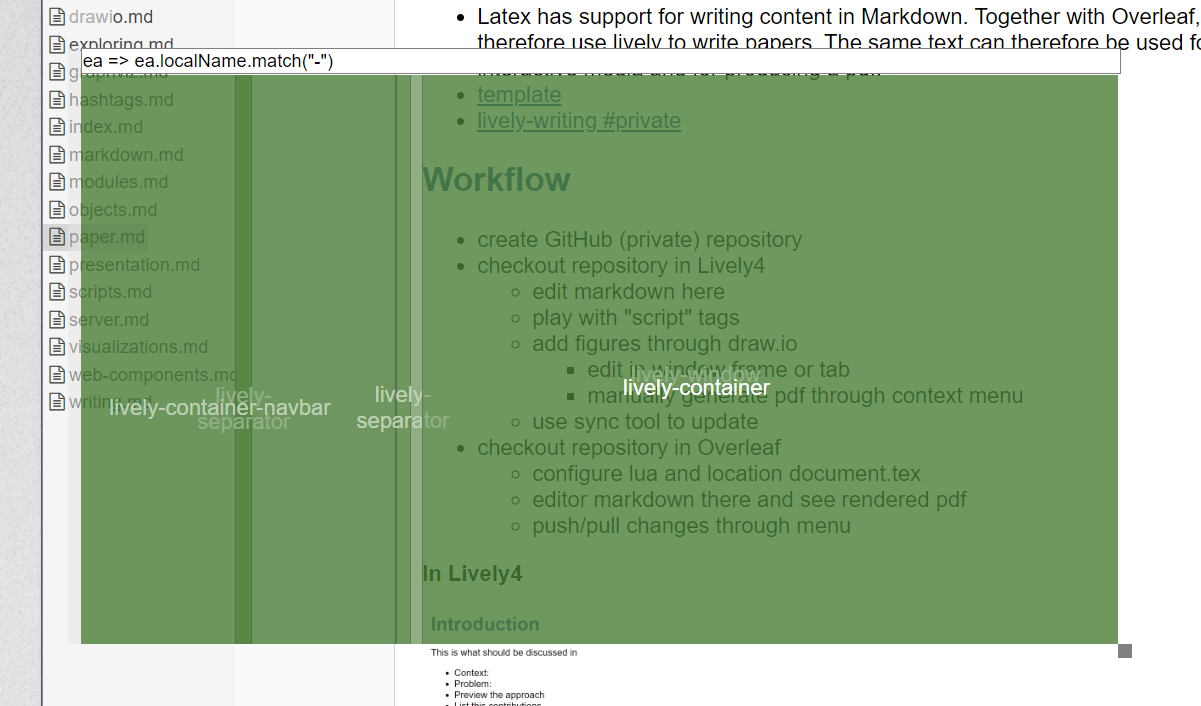1201x706 pixels.
Task: Click the file icon next to objects.md
Action: (x=58, y=210)
